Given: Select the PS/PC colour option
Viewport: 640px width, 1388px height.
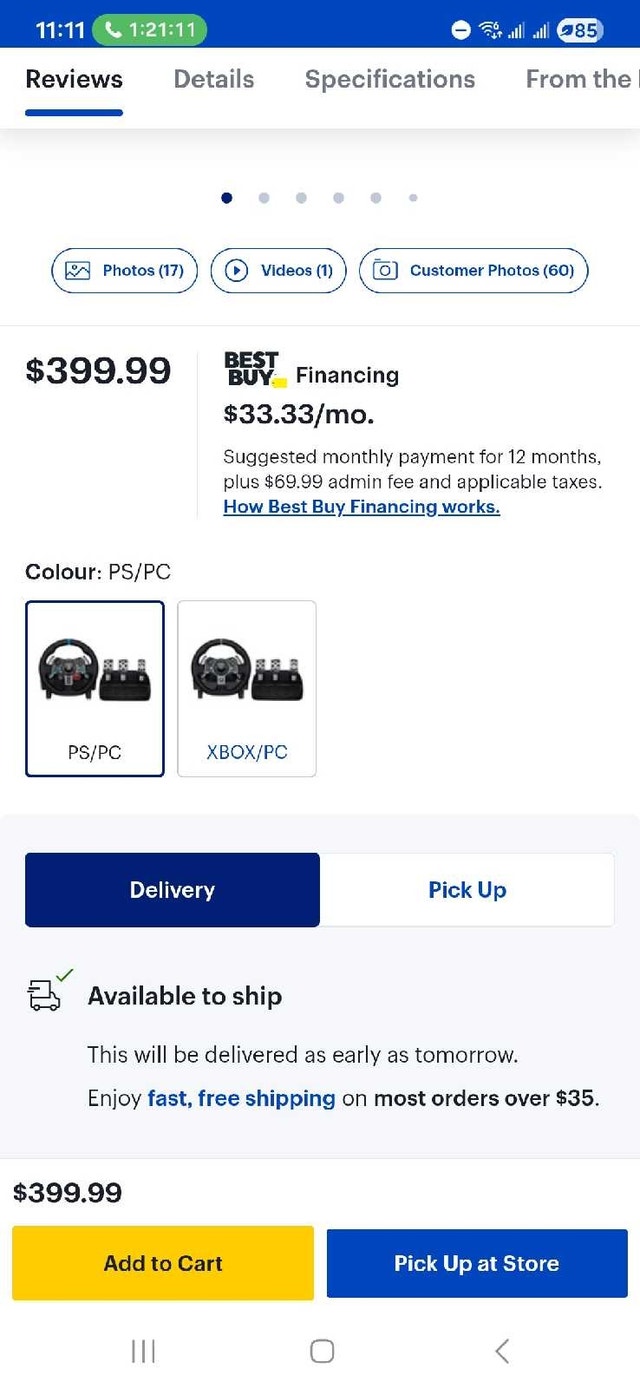Looking at the screenshot, I should [x=95, y=689].
